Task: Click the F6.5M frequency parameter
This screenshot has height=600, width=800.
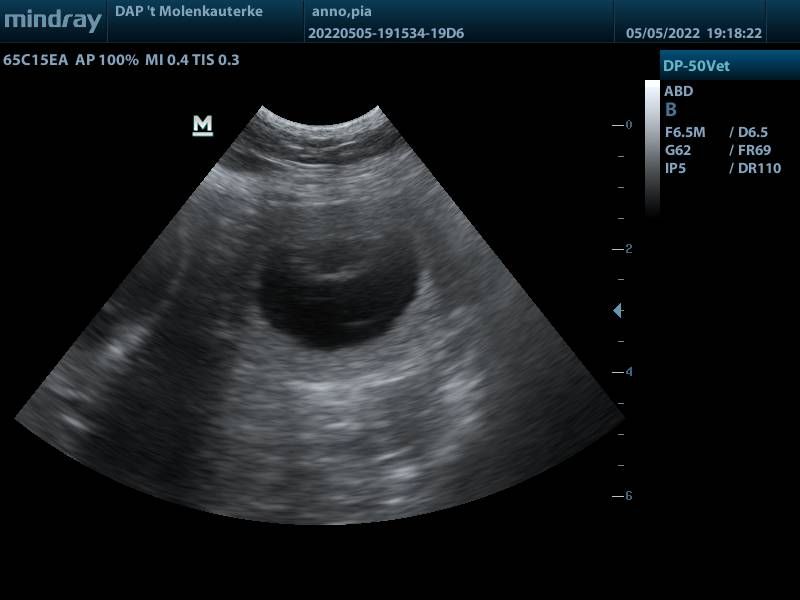Action: 686,132
